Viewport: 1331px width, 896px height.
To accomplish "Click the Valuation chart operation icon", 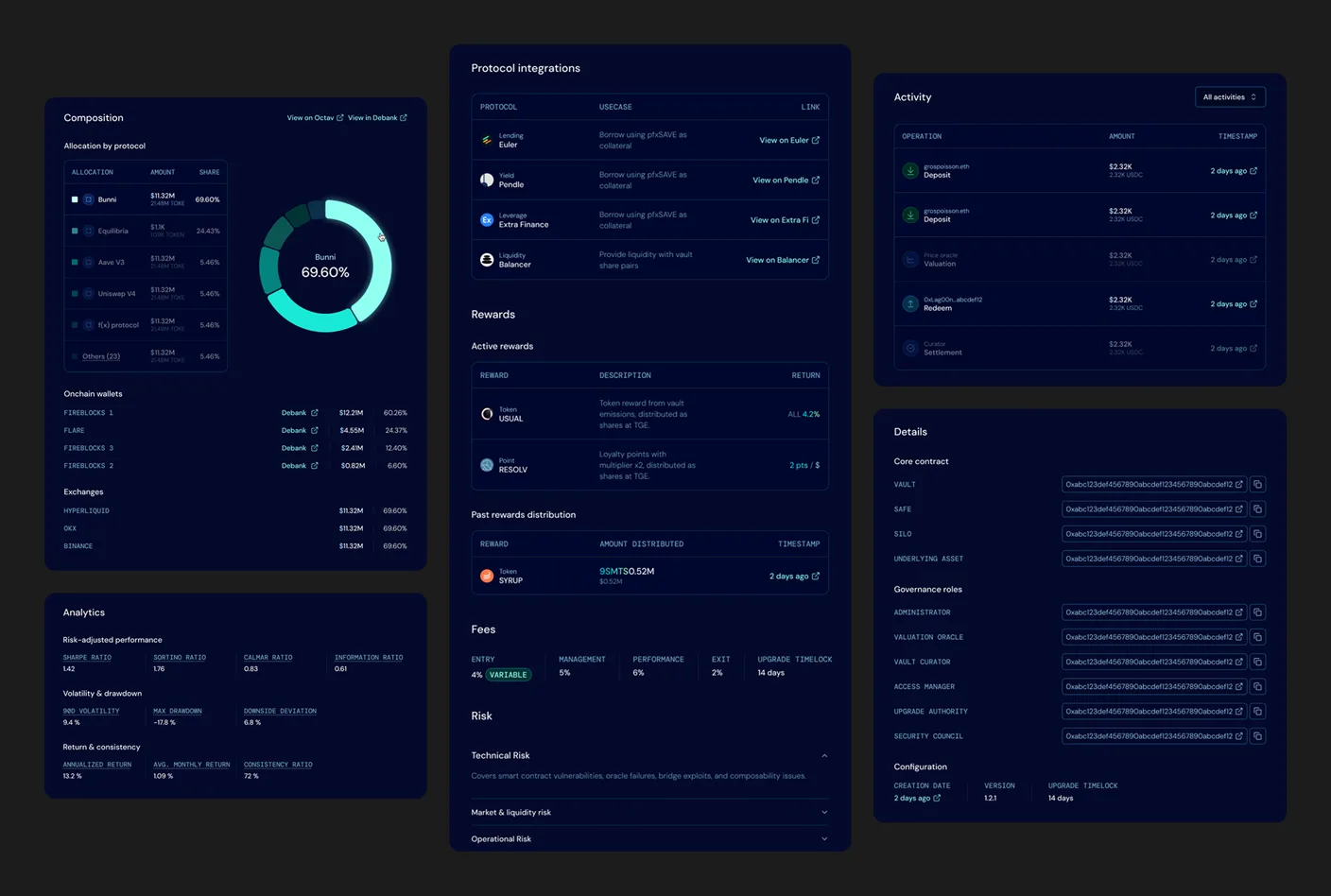I will point(910,260).
